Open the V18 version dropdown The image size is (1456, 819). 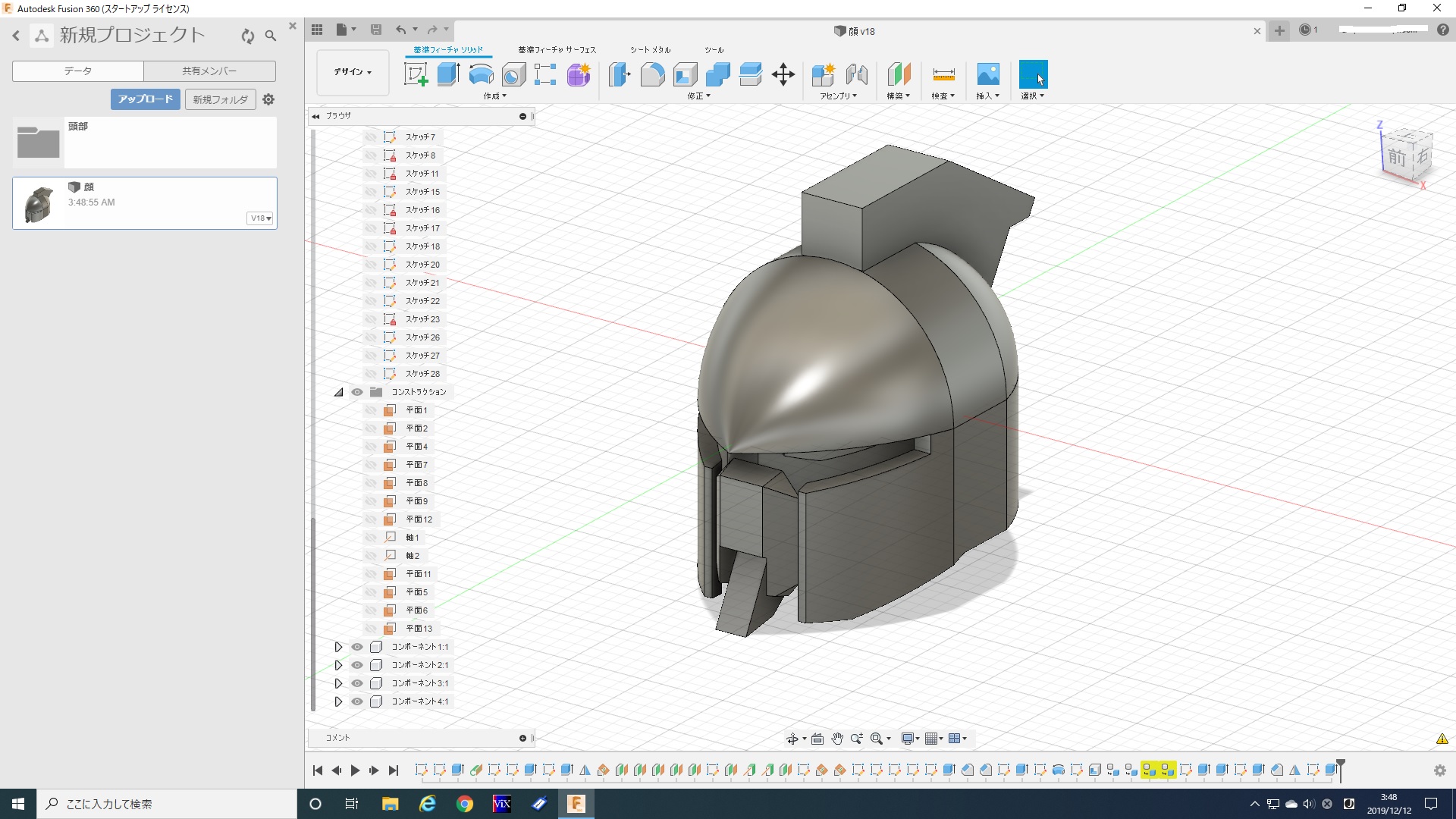coord(260,218)
